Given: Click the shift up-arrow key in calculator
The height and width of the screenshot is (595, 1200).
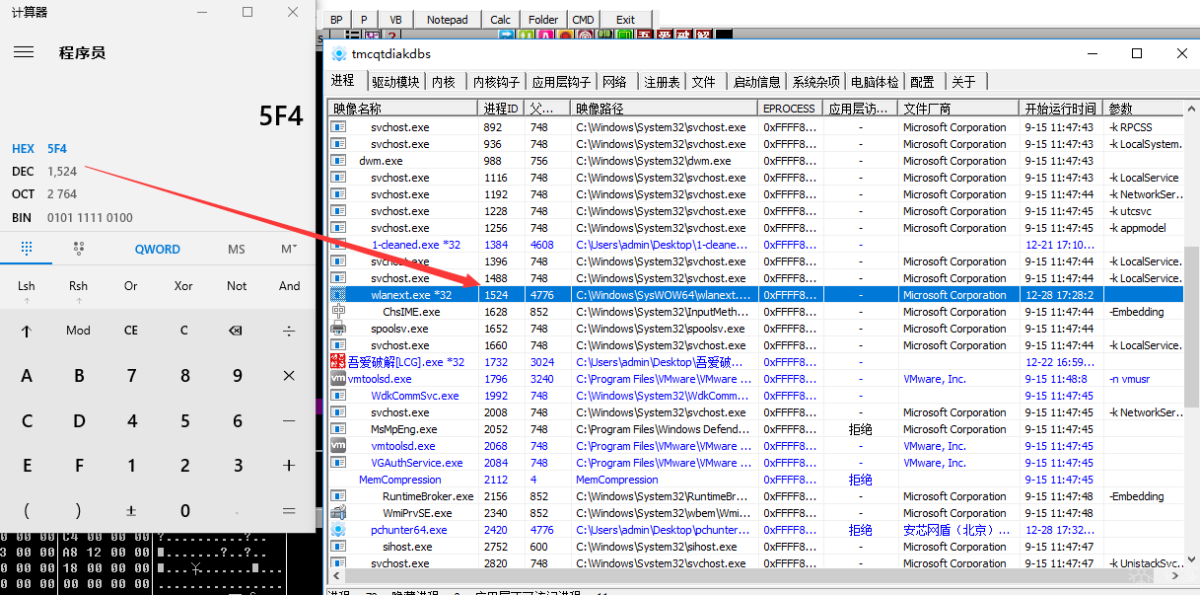Looking at the screenshot, I should coord(26,330).
